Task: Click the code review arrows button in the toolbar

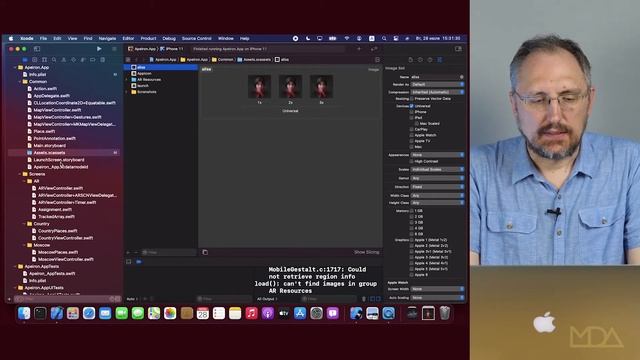Action: 374,49
